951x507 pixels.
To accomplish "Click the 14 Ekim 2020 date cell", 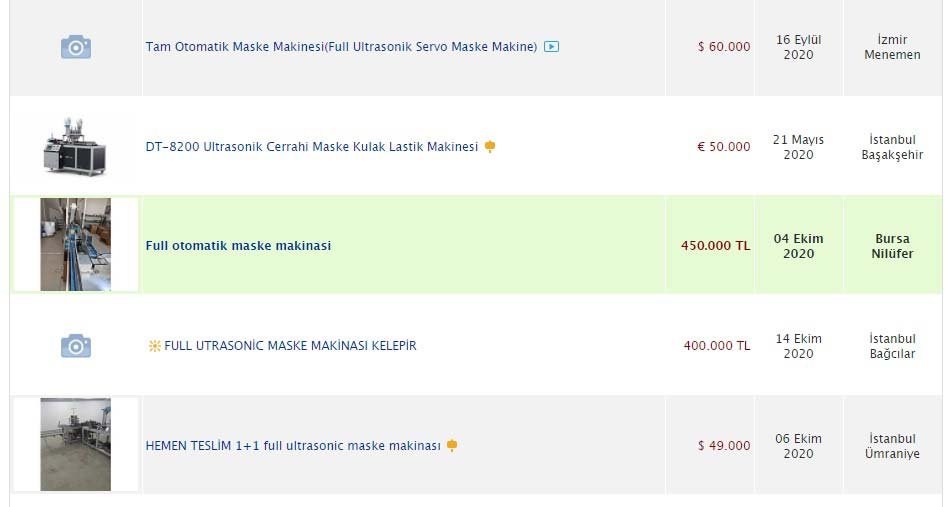I will coord(798,346).
